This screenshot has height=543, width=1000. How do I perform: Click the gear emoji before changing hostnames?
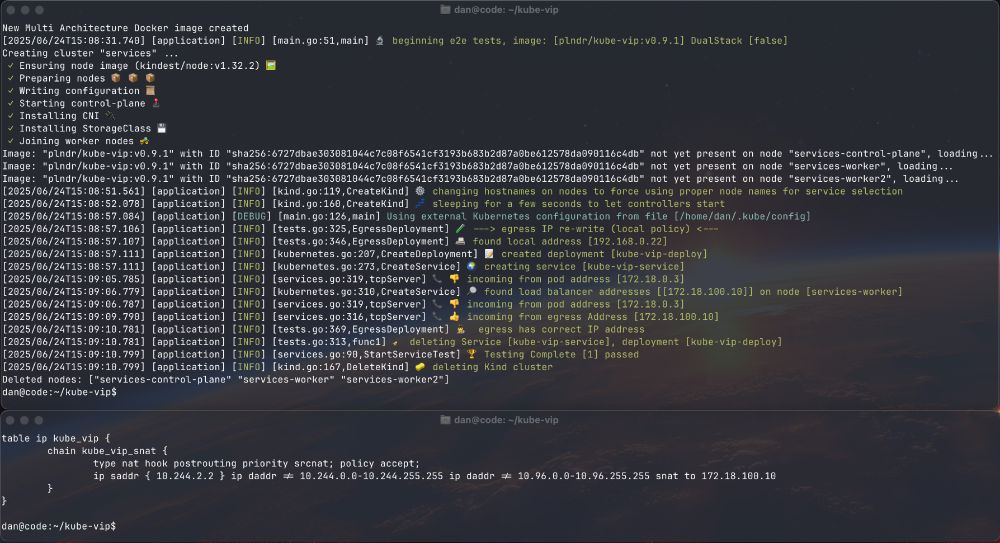point(420,191)
